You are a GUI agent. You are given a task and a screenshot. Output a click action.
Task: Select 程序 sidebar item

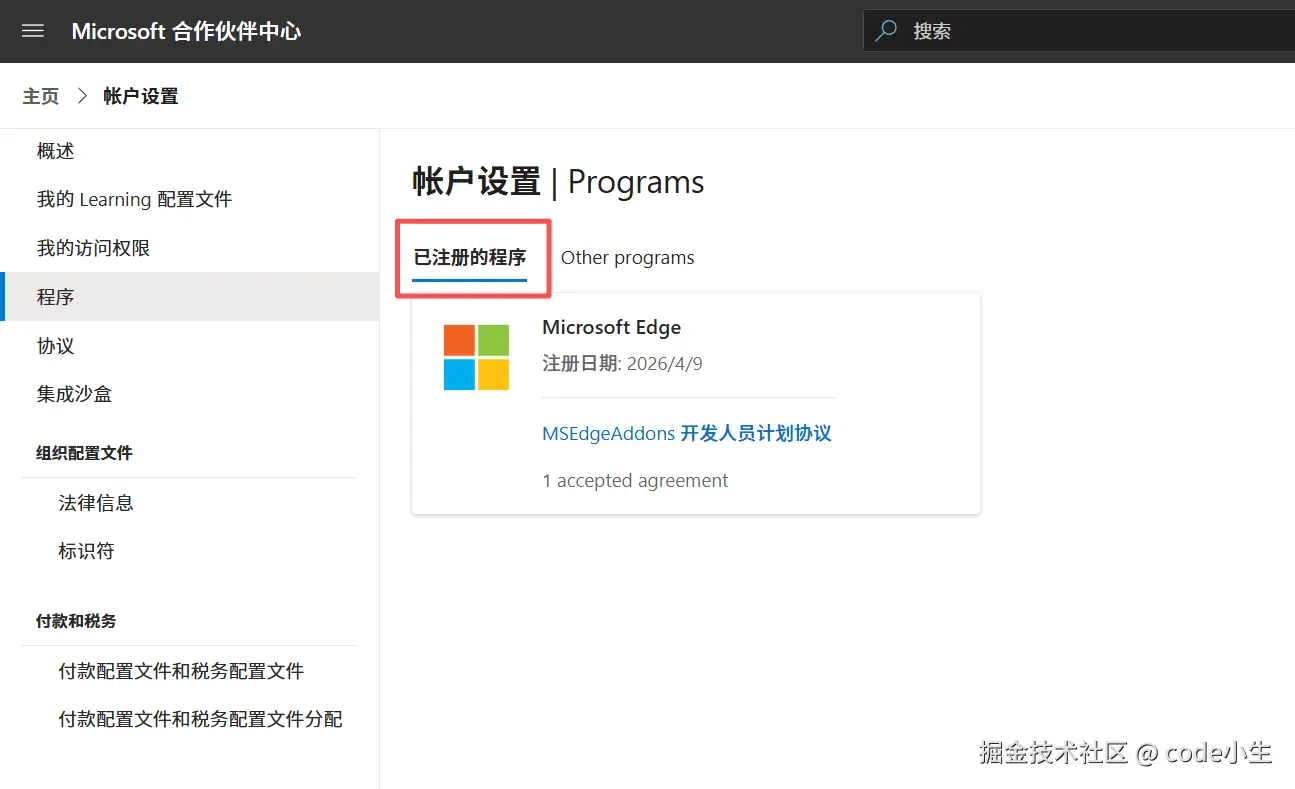(x=190, y=297)
